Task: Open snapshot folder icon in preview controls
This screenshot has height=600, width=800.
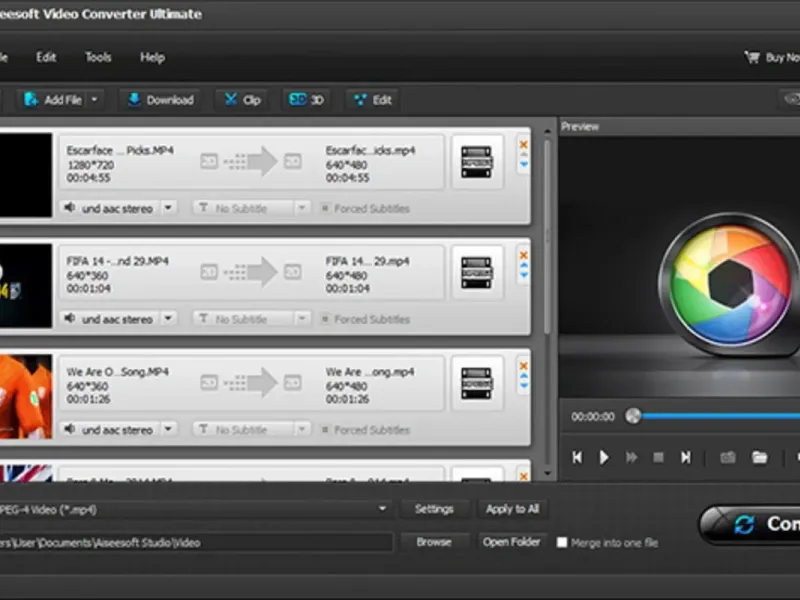Action: [760, 457]
